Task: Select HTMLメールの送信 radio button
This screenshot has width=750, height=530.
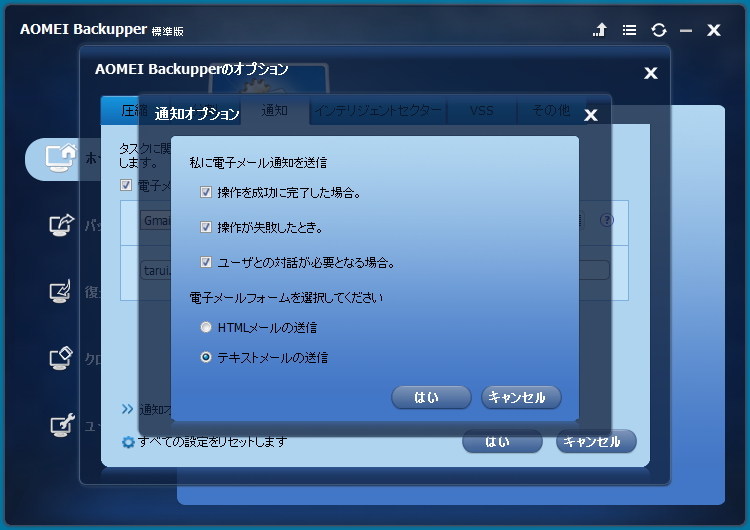Action: coord(206,328)
